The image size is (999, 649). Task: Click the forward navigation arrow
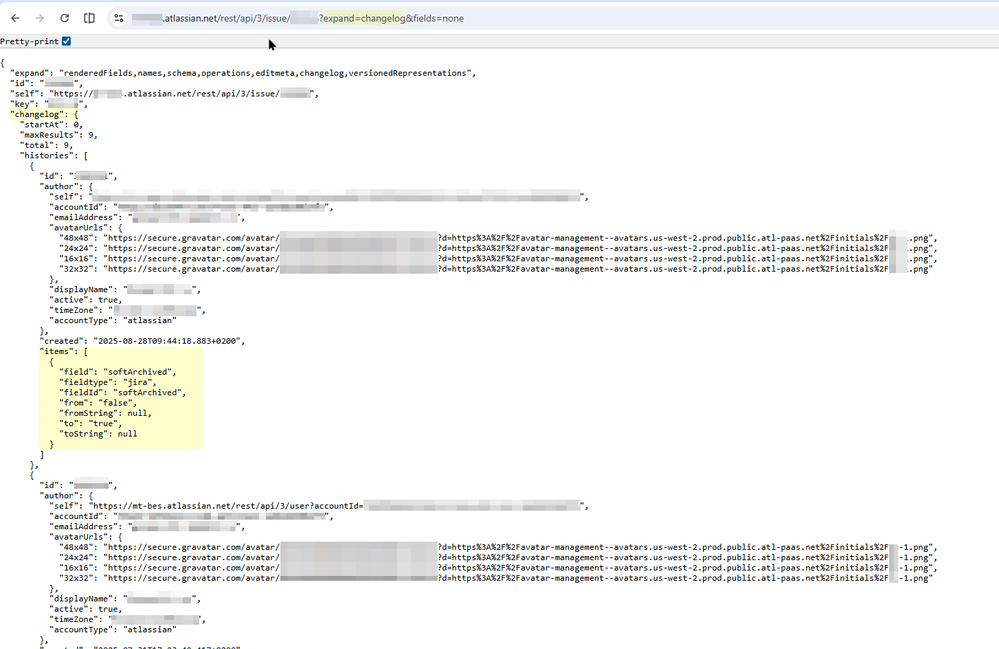(38, 17)
